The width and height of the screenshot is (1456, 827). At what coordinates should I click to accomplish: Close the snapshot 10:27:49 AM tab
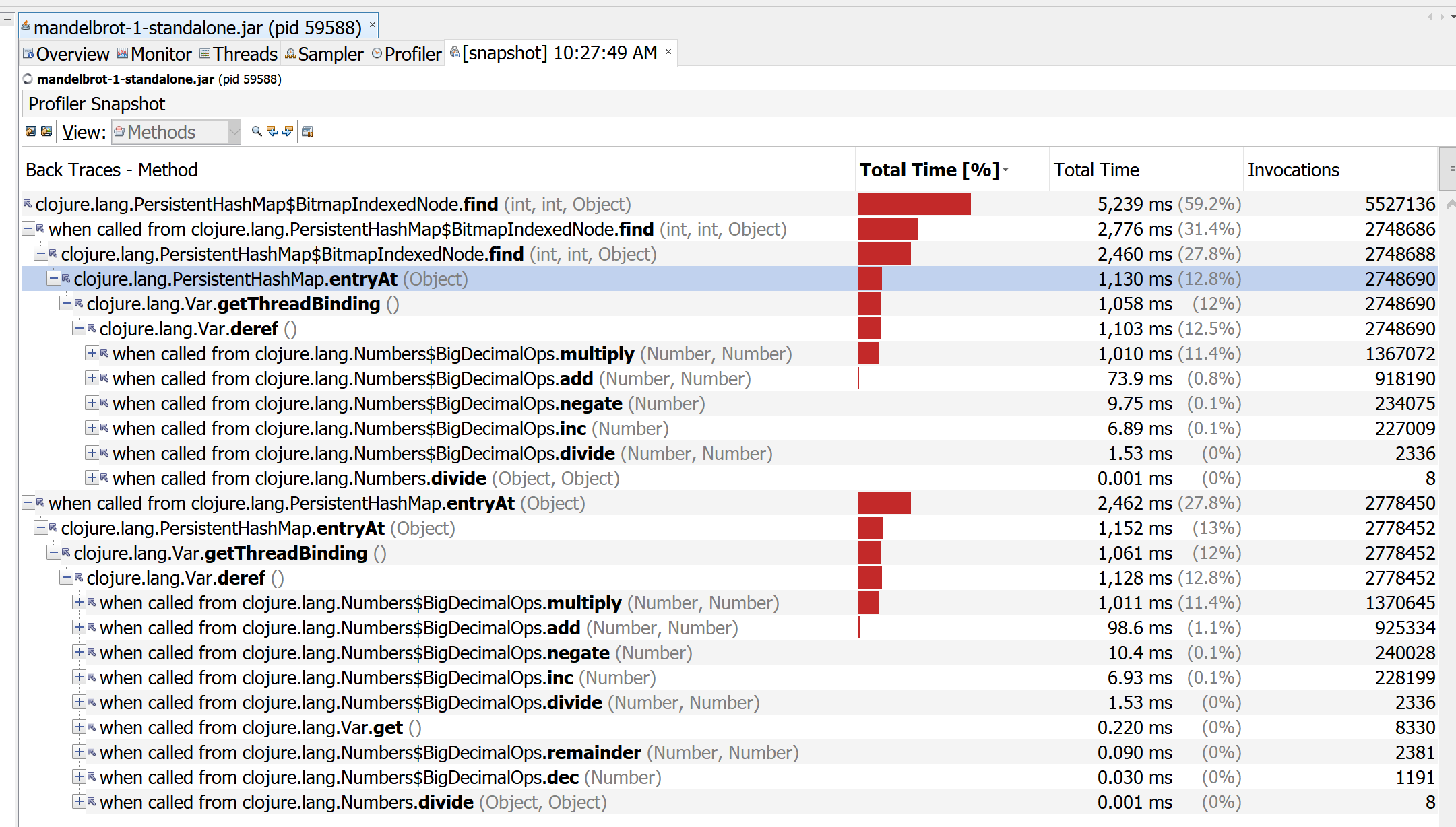pos(668,52)
